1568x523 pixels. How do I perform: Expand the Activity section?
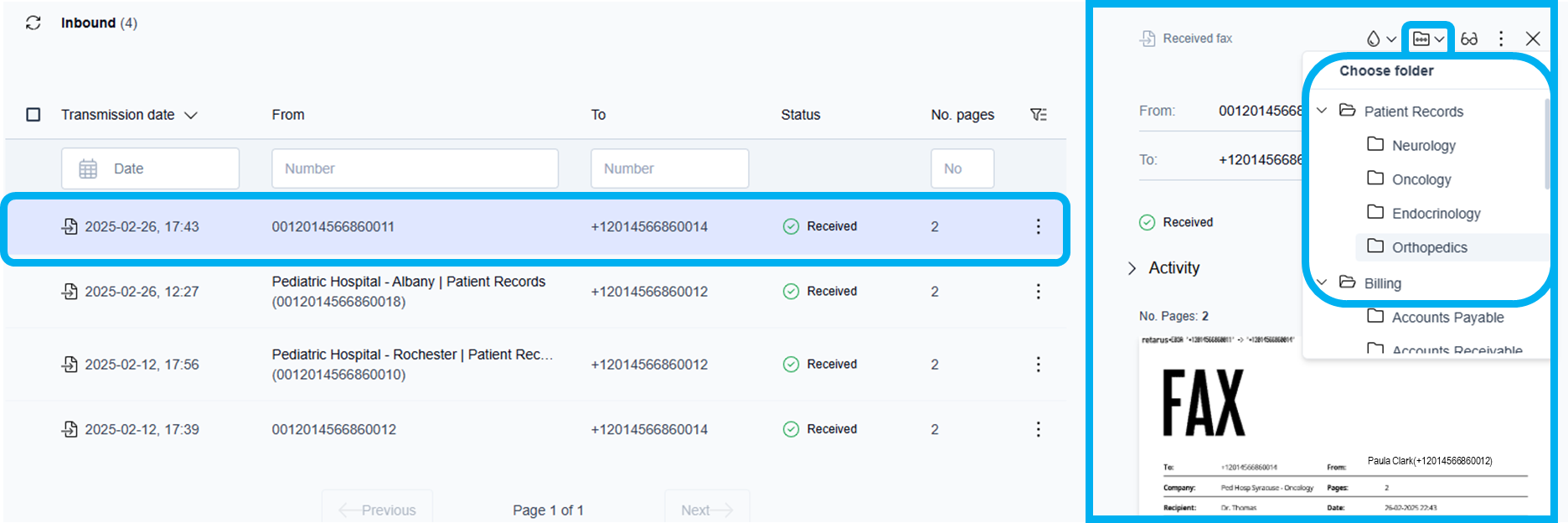[x=1132, y=268]
